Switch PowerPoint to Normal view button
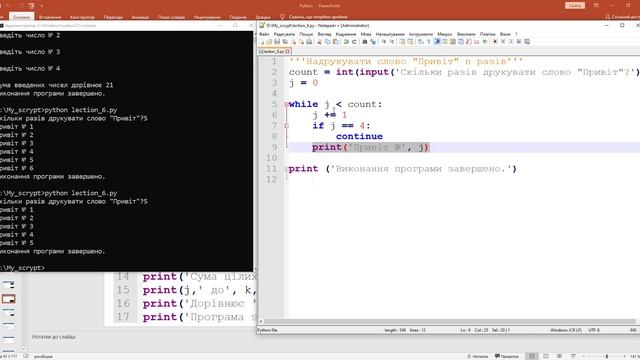Screen dimensions: 640x360 (531, 356)
